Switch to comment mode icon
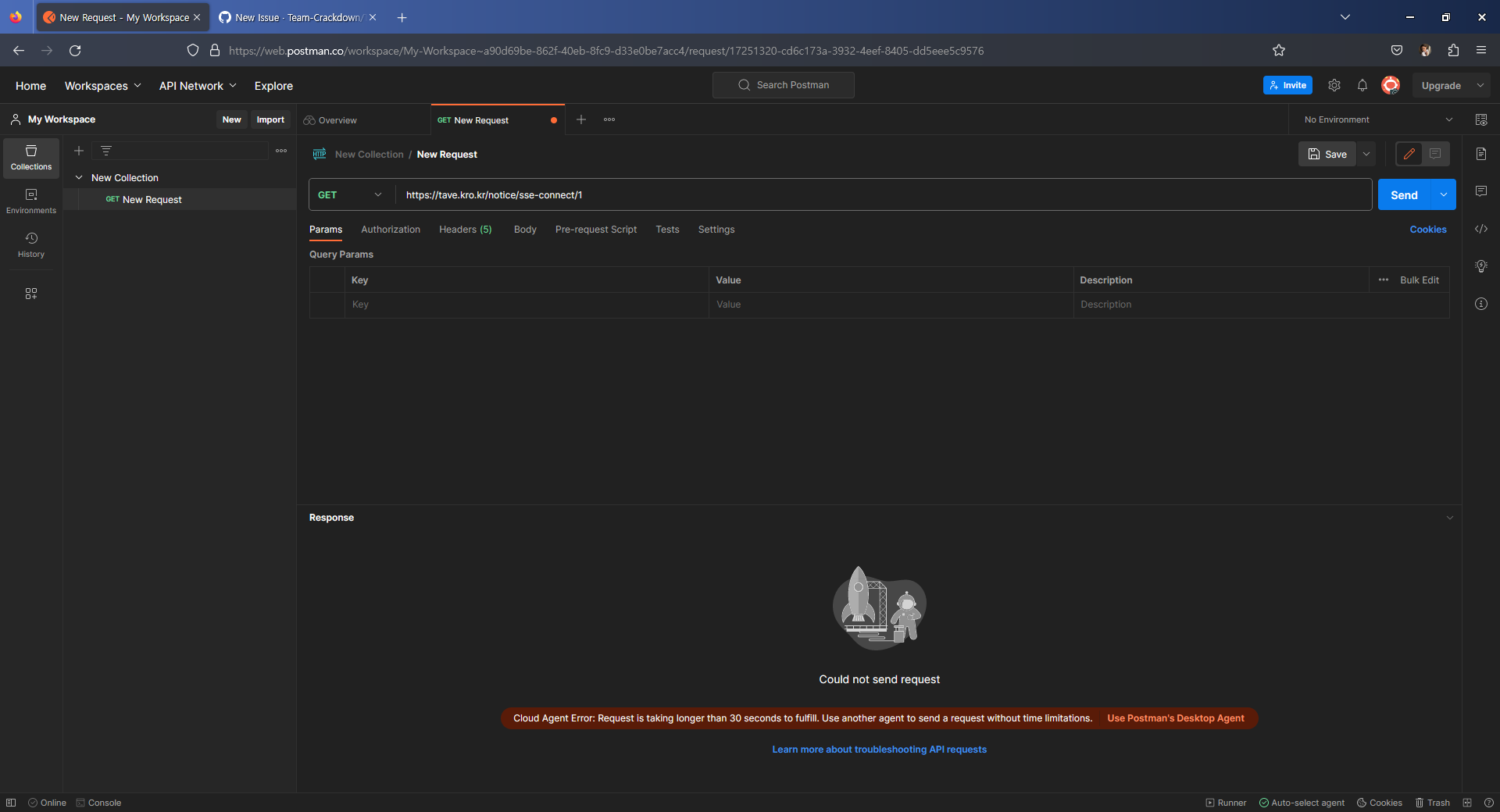Screen dimensions: 1500x812 pos(1436,154)
